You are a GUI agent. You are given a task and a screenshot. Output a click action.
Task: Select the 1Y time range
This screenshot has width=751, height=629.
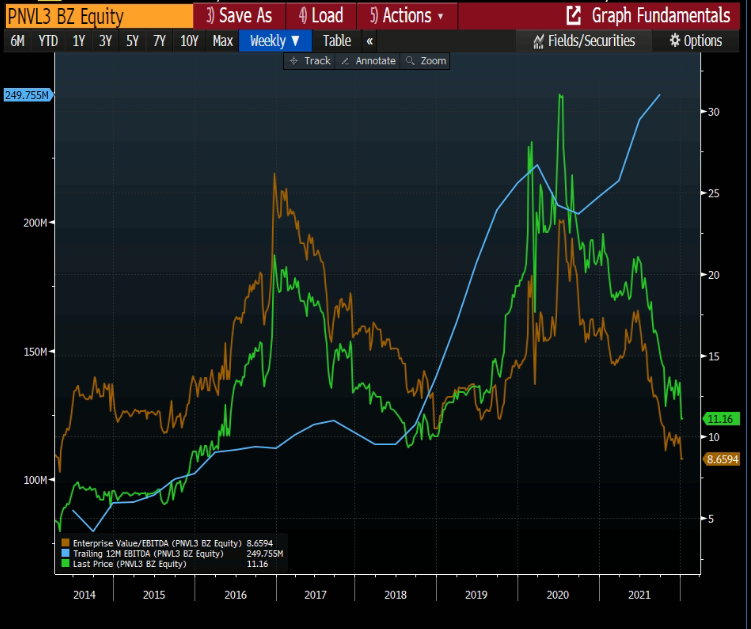coord(79,41)
